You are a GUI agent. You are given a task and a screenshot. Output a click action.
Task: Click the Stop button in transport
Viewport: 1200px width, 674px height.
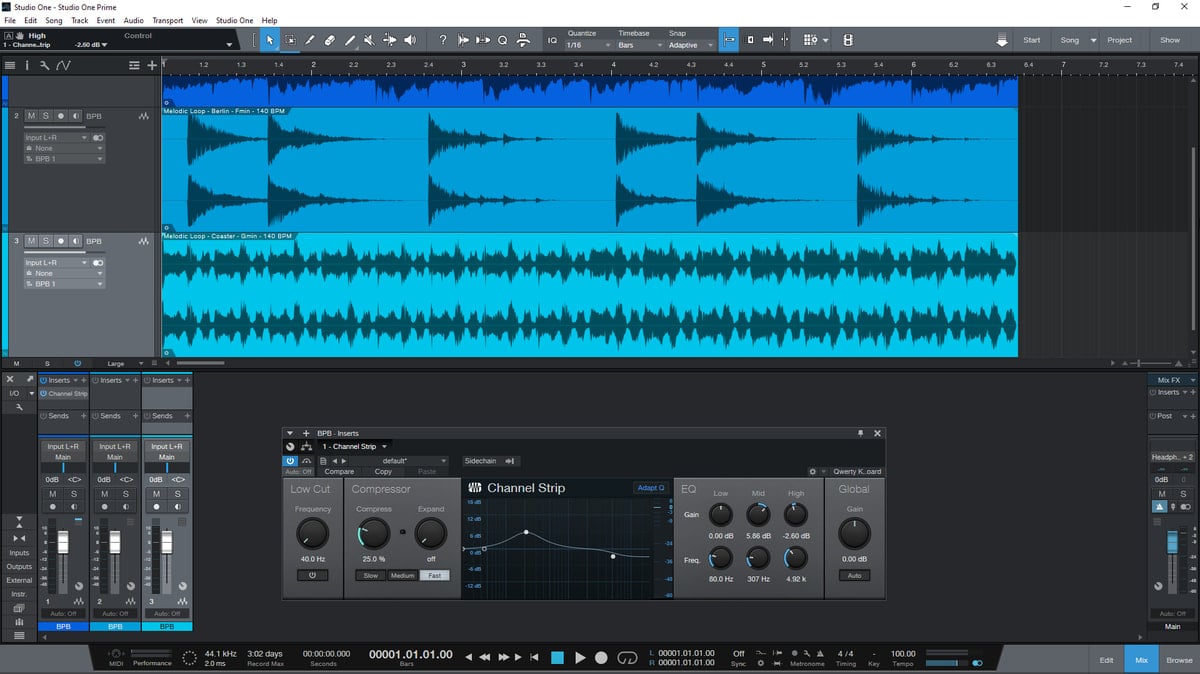tap(558, 657)
